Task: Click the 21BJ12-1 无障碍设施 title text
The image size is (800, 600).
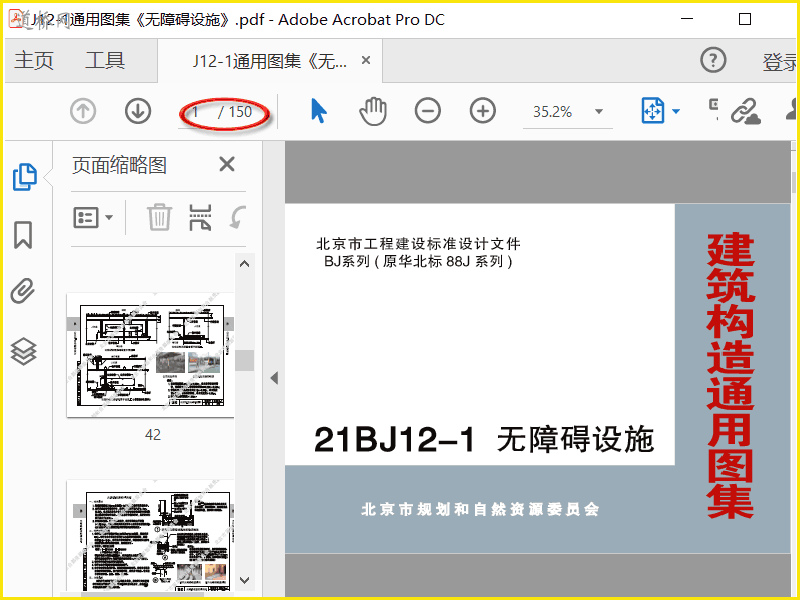Action: tap(483, 439)
